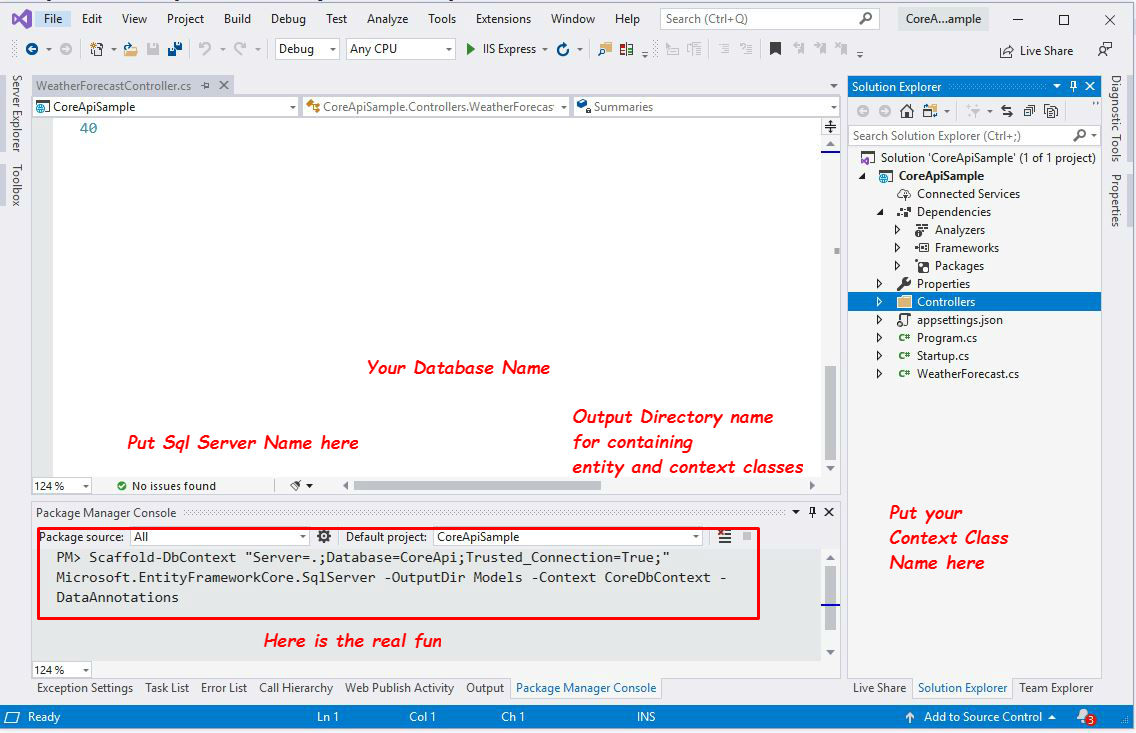The height and width of the screenshot is (733, 1136).
Task: Click the Clear Console icon in Package Manager
Action: coord(724,537)
